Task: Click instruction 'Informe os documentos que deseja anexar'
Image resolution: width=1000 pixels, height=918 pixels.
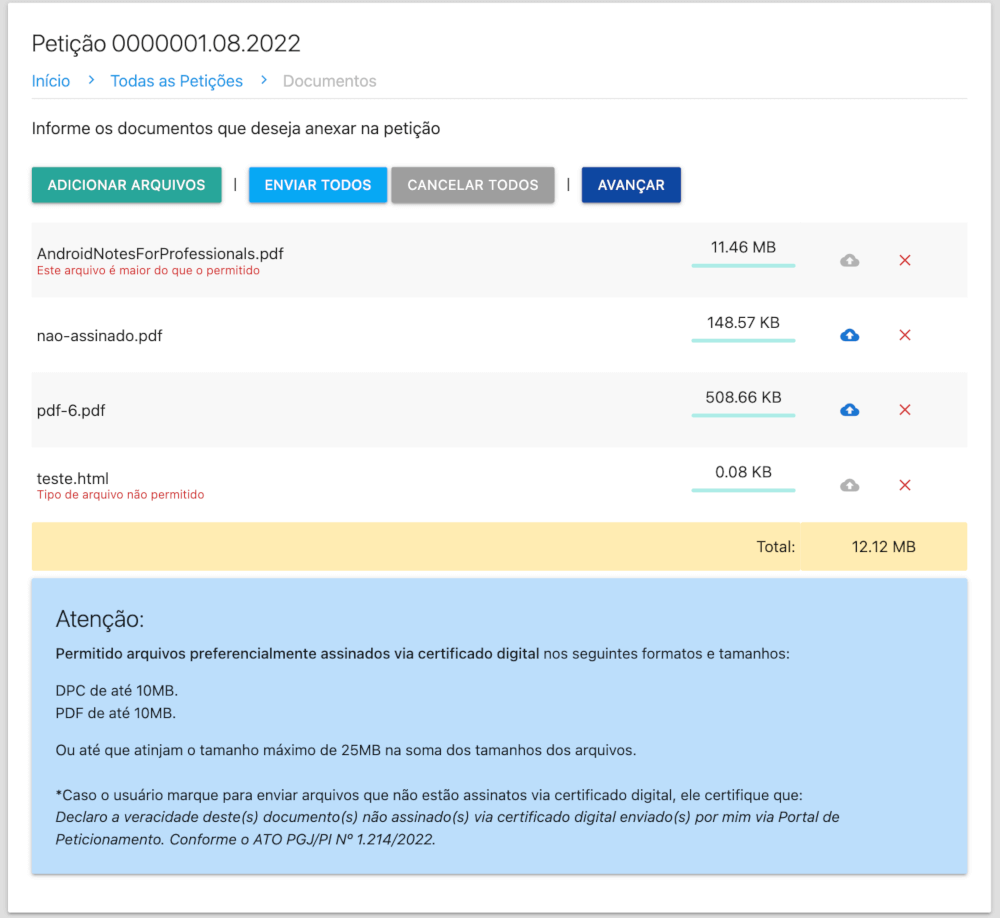Action: [x=236, y=128]
